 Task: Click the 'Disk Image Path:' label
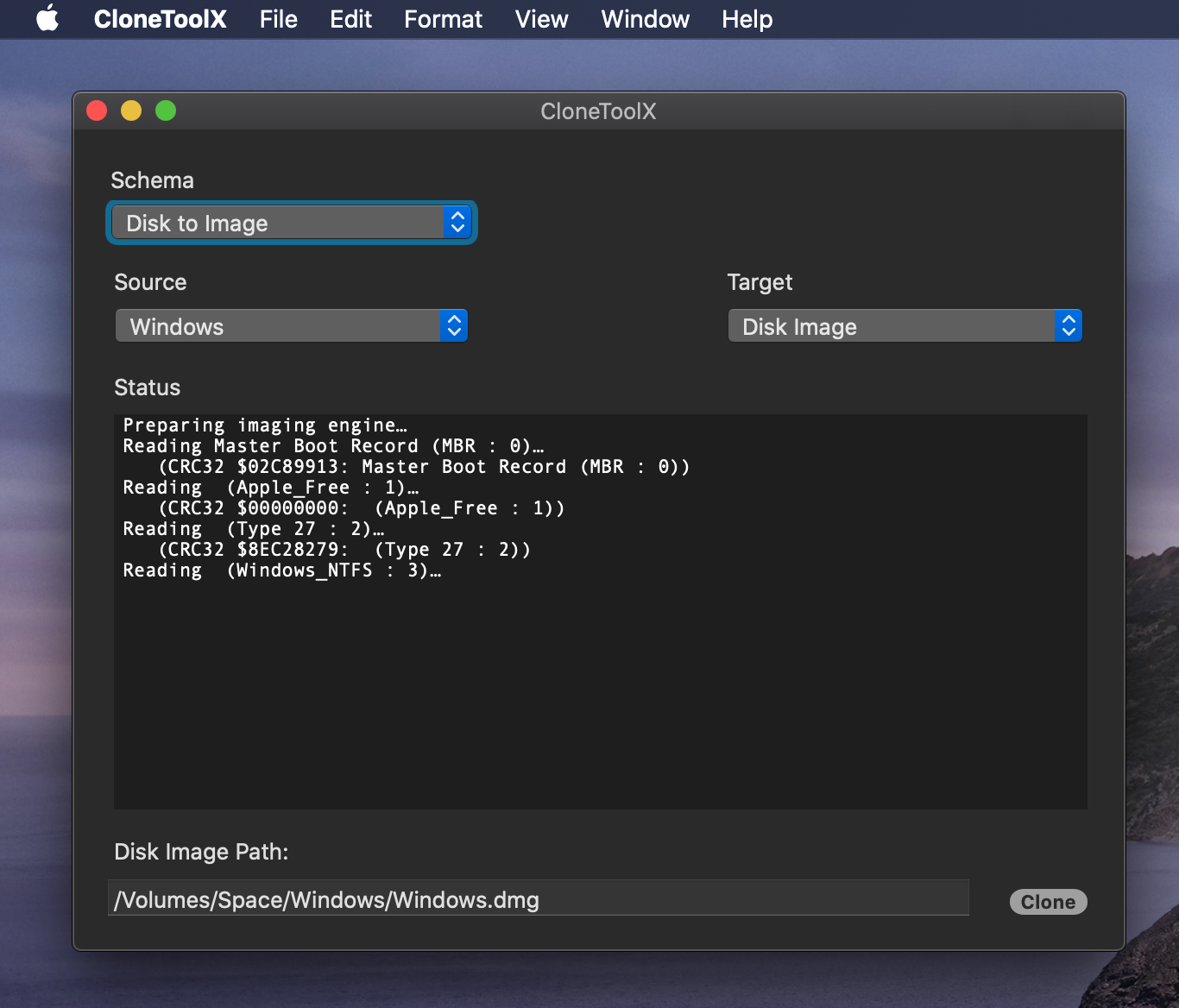tap(201, 852)
